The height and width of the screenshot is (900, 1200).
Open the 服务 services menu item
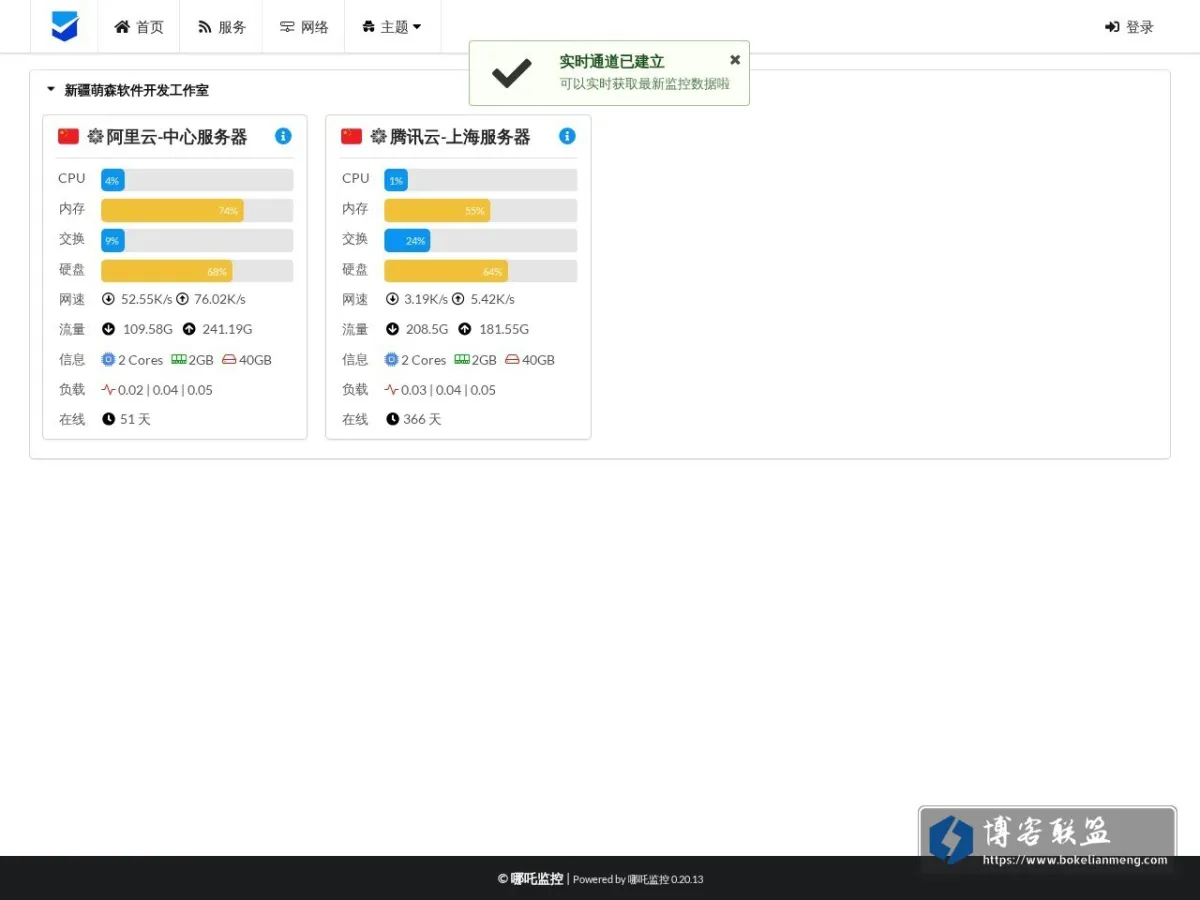click(222, 27)
